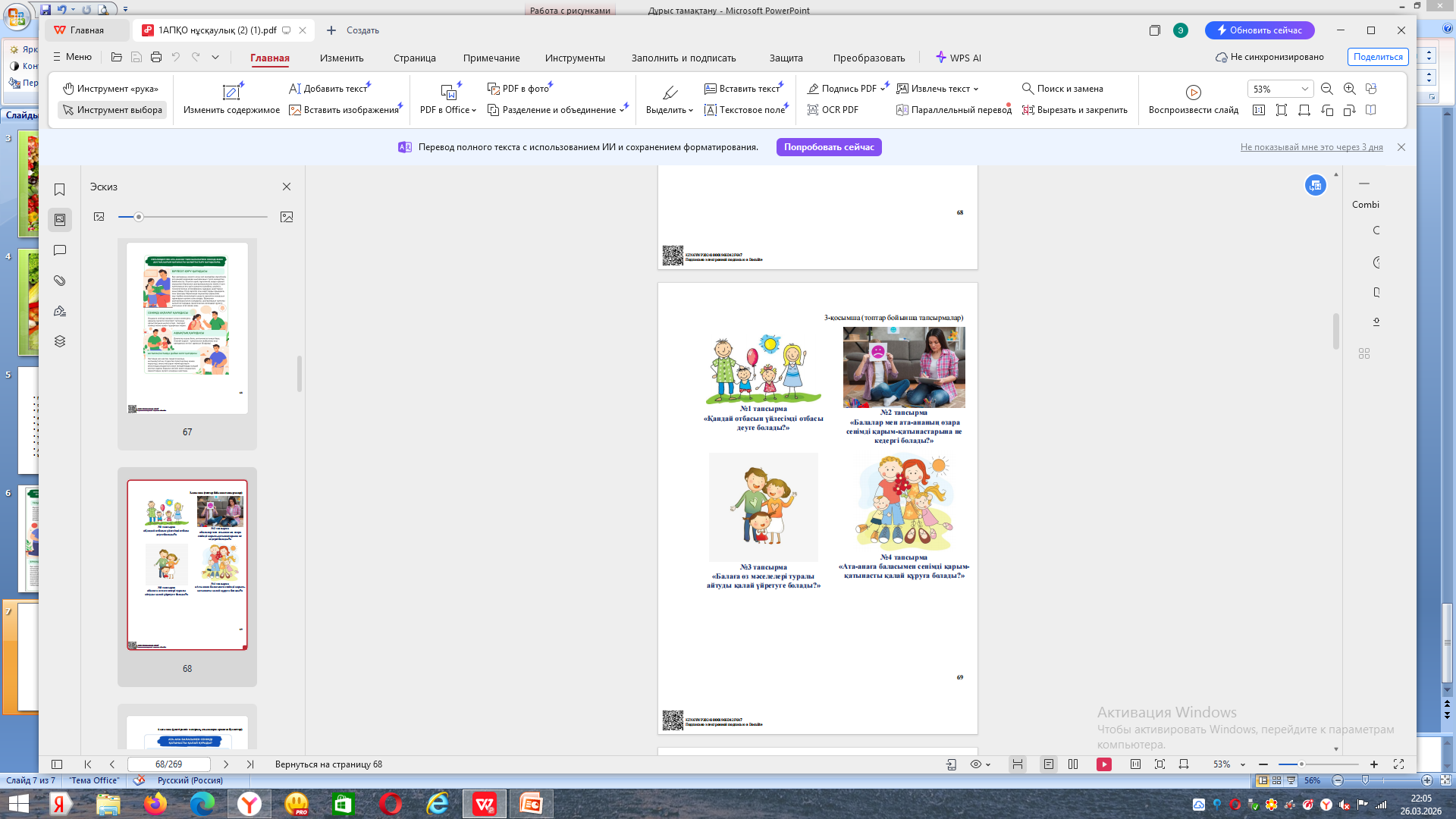Open the attachments paperclip panel
1456x819 pixels.
point(60,281)
